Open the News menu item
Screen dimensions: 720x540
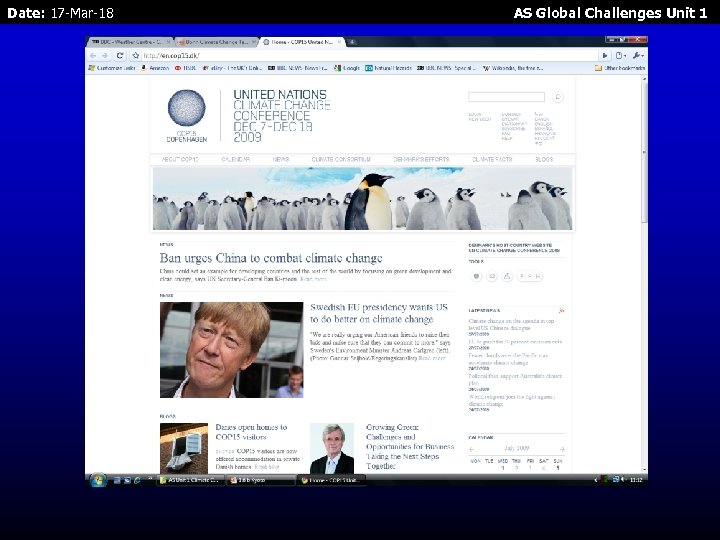click(x=281, y=159)
